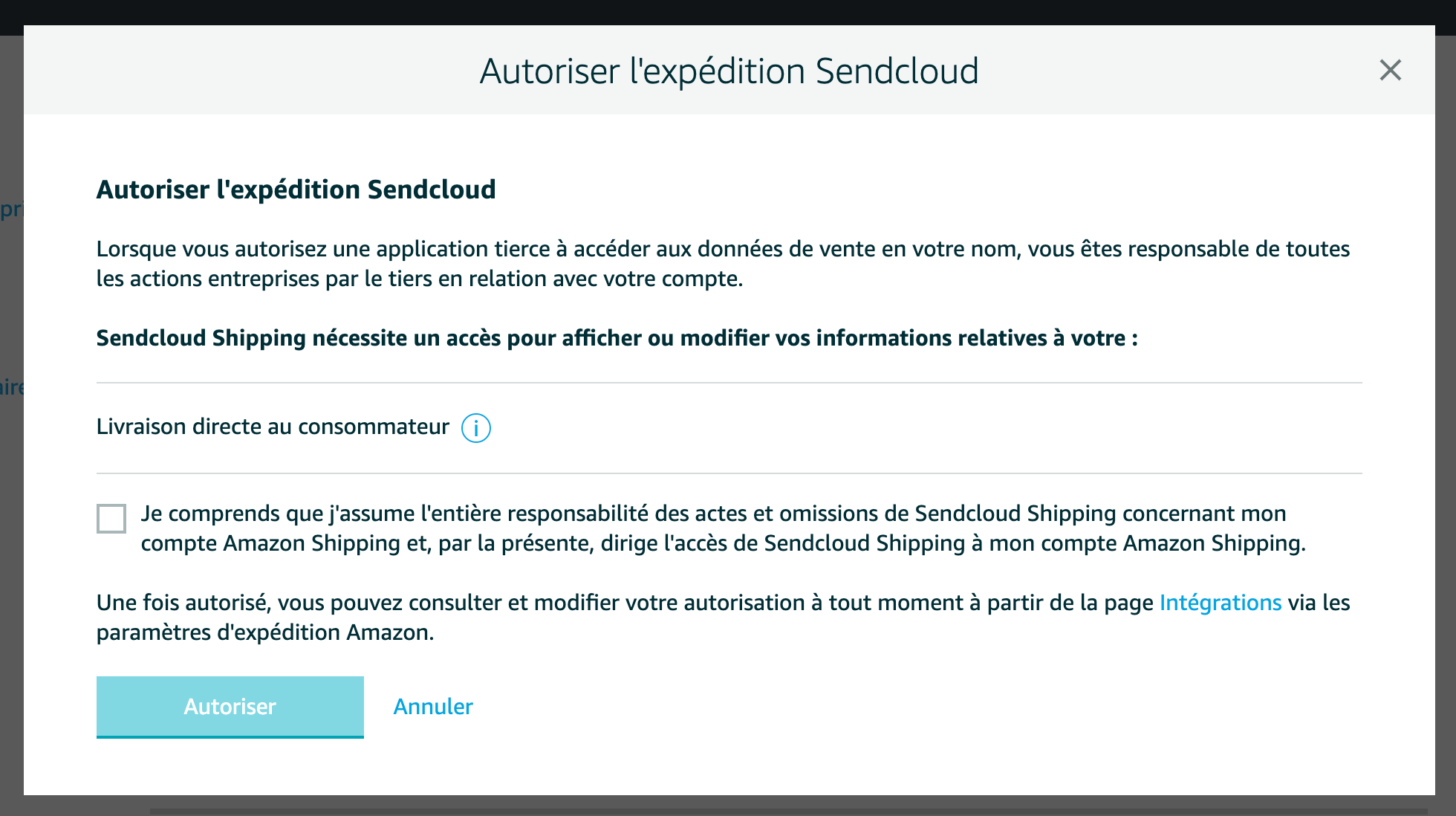Image resolution: width=1456 pixels, height=816 pixels.
Task: Click the checkbox label starting 'Je comprends que'
Action: 723,528
